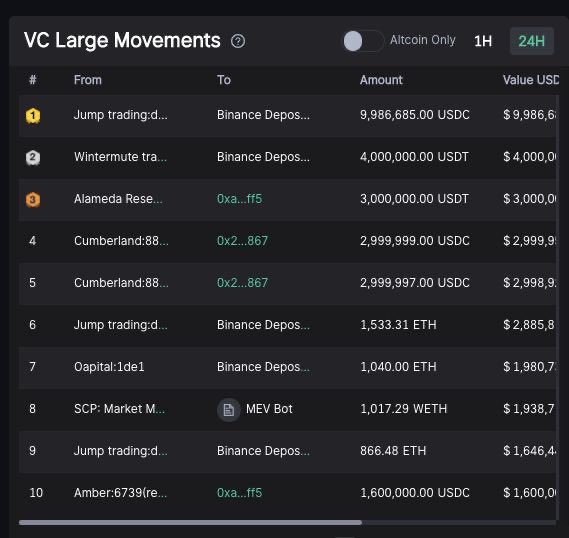Click the # column header

(33, 80)
